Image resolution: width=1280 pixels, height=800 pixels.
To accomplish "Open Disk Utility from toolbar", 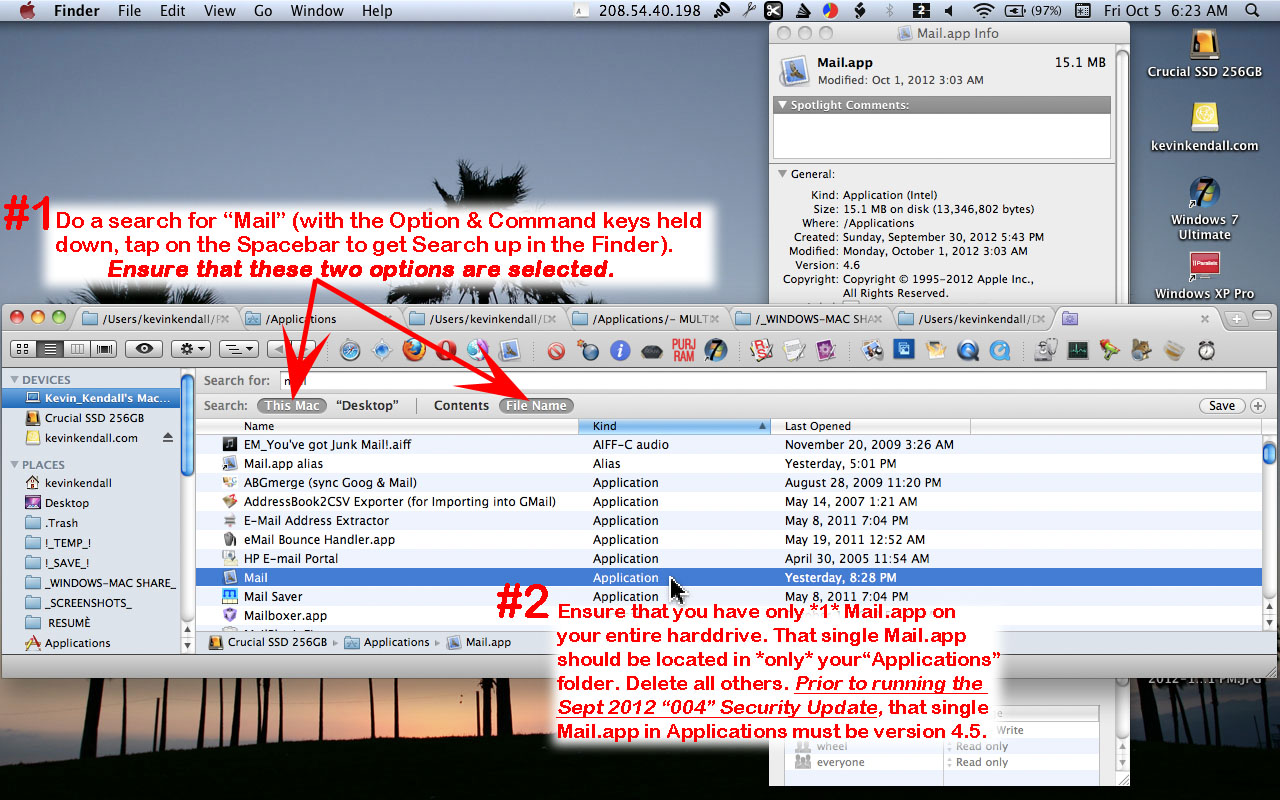I will pos(1046,350).
